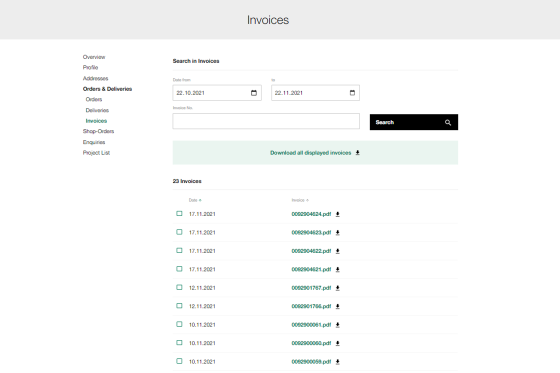Open invoice link 0092904621.pdf

[x=311, y=269]
